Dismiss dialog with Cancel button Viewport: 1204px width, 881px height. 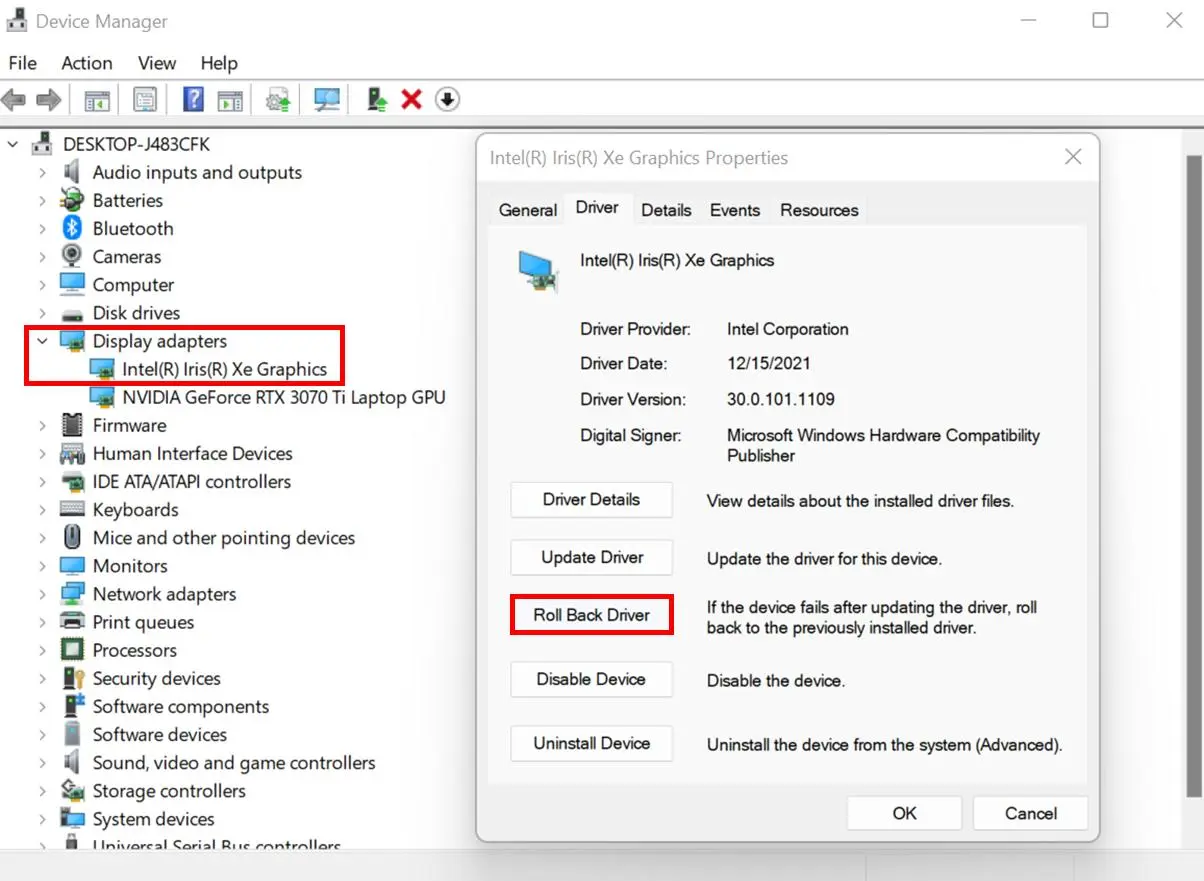point(1030,813)
